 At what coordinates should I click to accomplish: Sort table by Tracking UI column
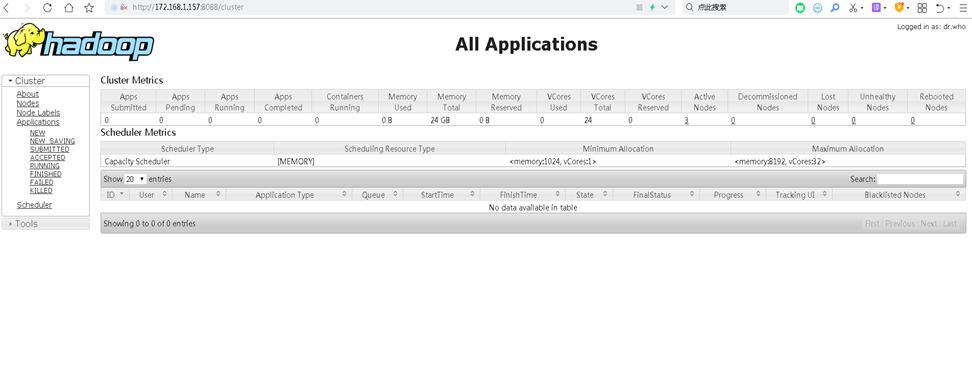[x=799, y=195]
